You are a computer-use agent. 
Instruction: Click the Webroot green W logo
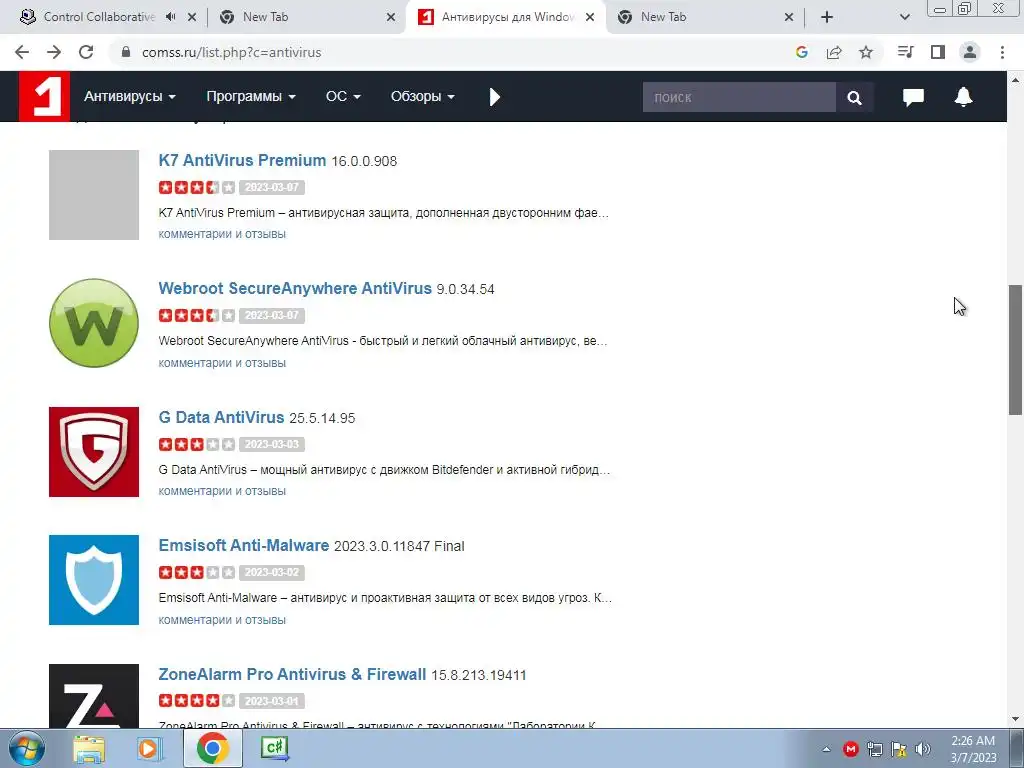(94, 323)
